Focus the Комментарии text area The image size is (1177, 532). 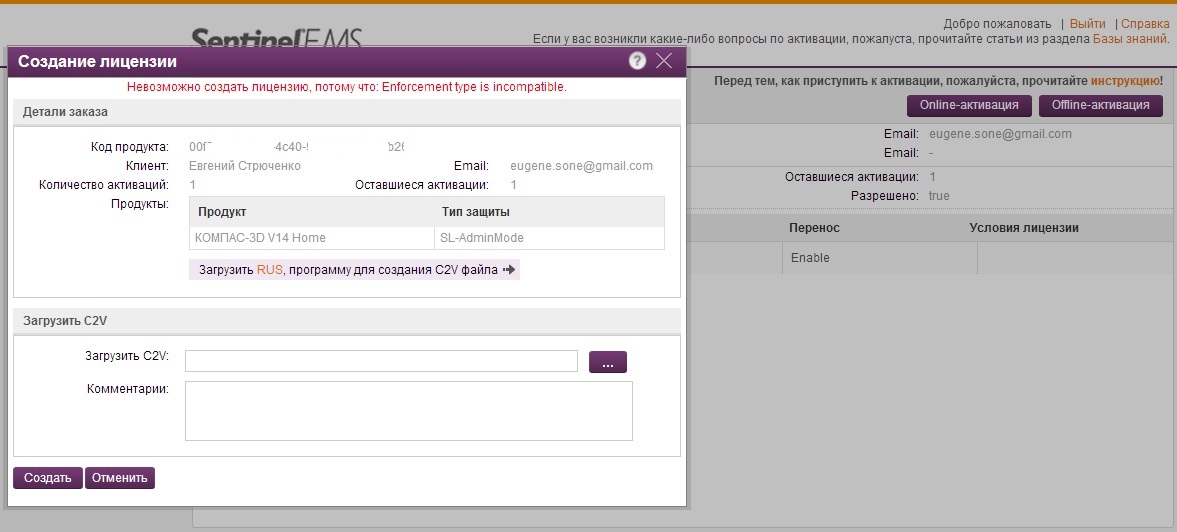409,410
